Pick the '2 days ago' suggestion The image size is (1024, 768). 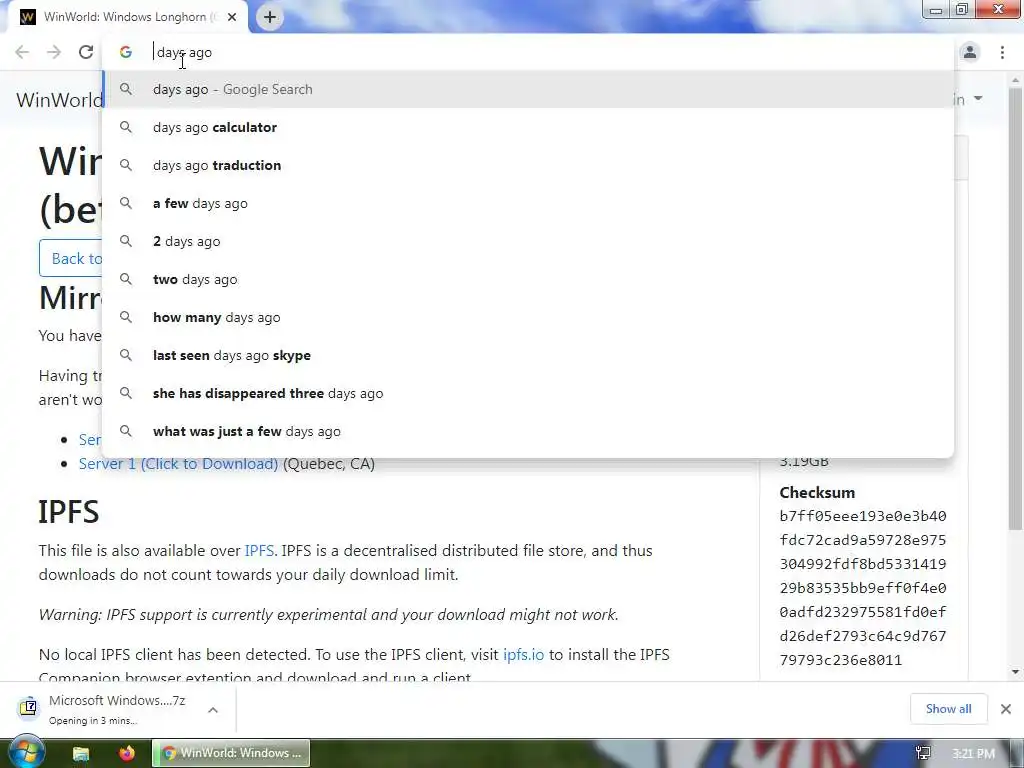[528, 241]
